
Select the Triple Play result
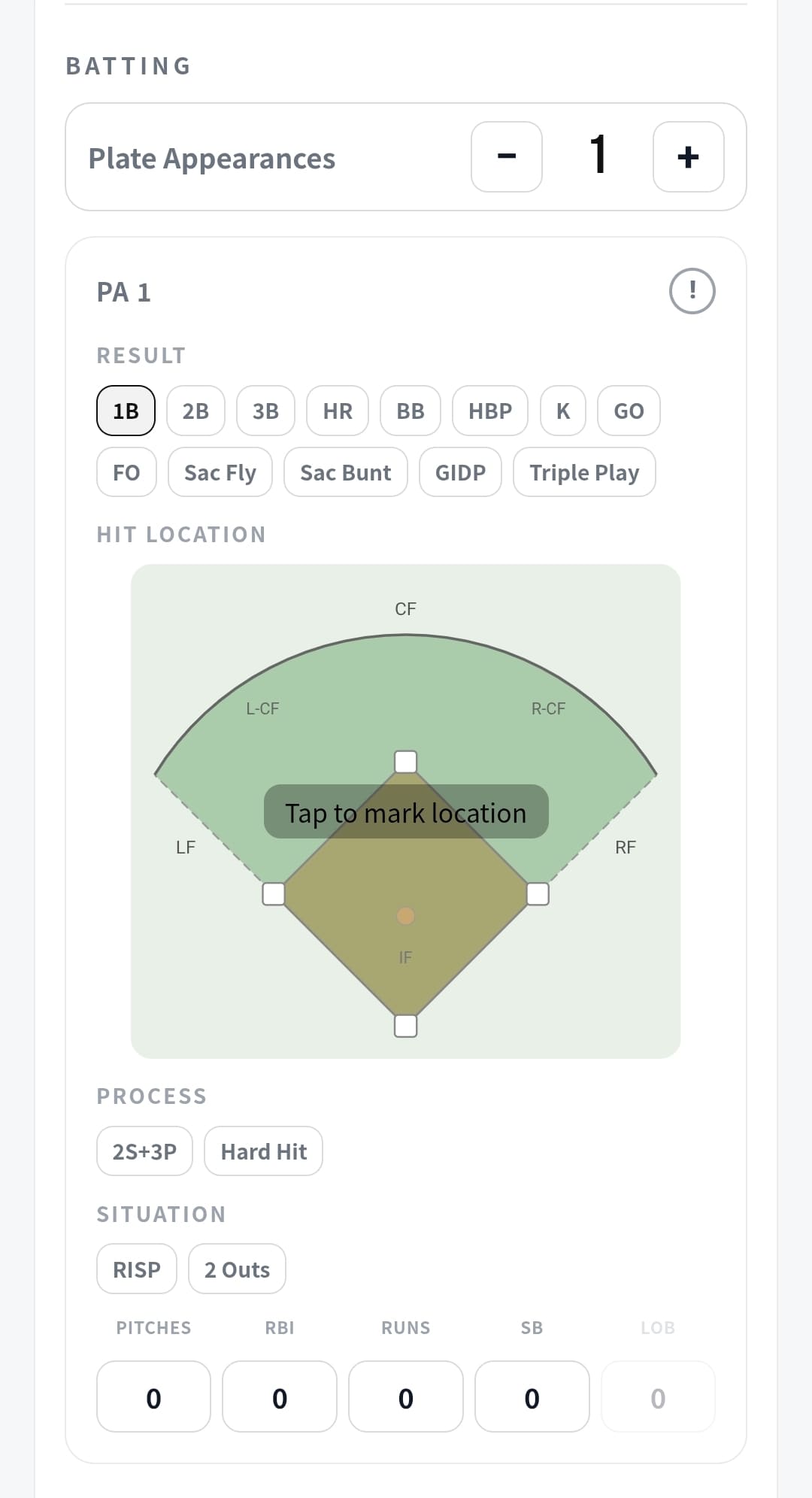click(x=585, y=472)
